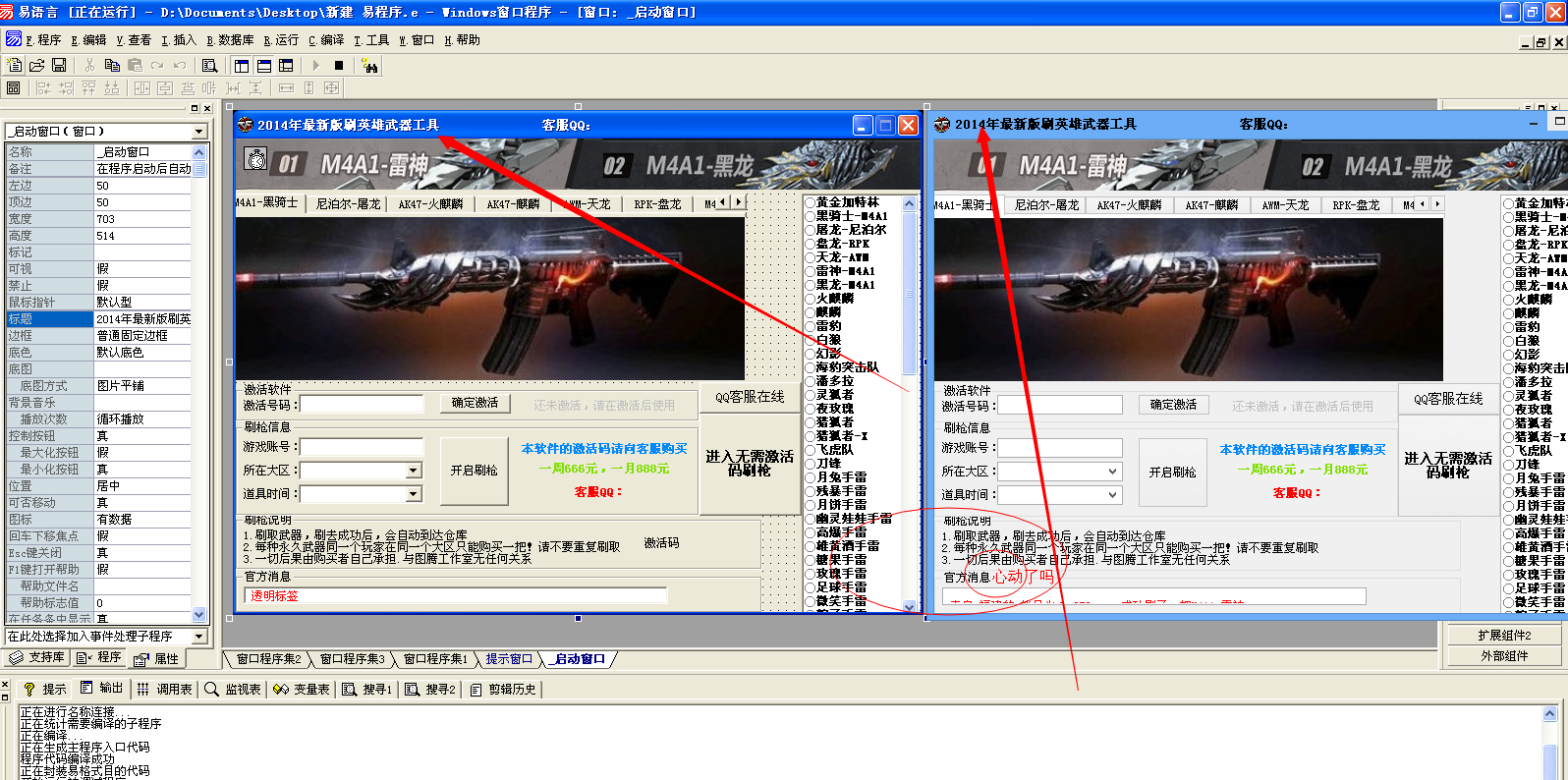Select the clock timer component on design form

point(256,157)
